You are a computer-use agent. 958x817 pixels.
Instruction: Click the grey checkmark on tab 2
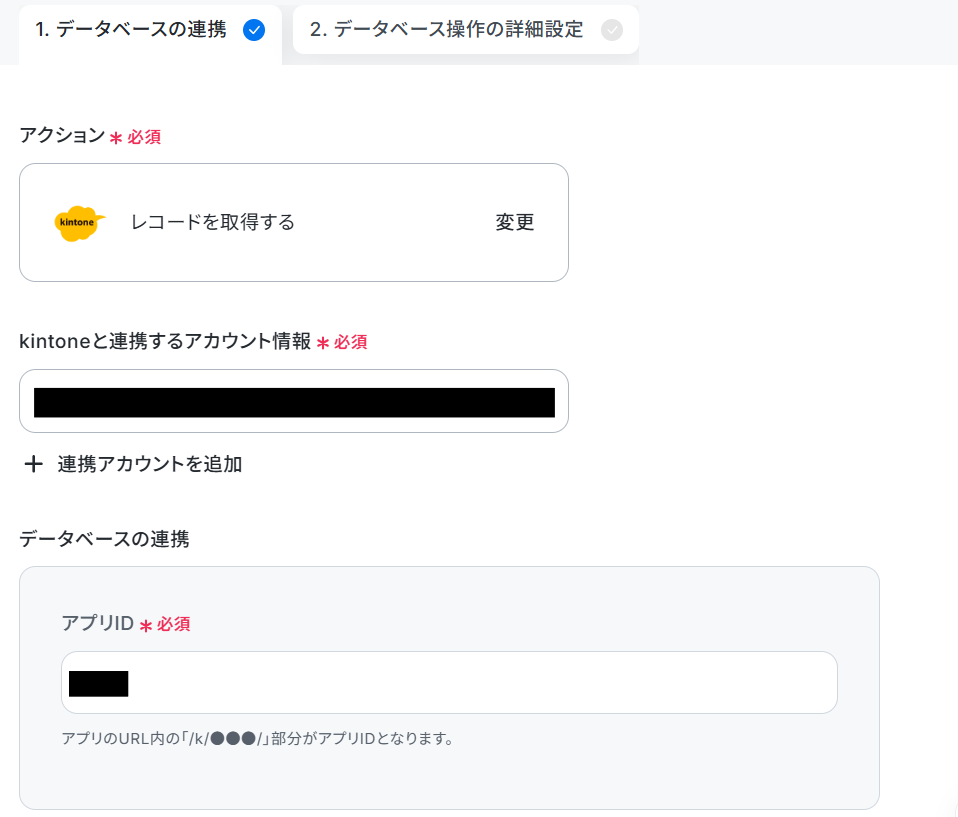[x=612, y=30]
